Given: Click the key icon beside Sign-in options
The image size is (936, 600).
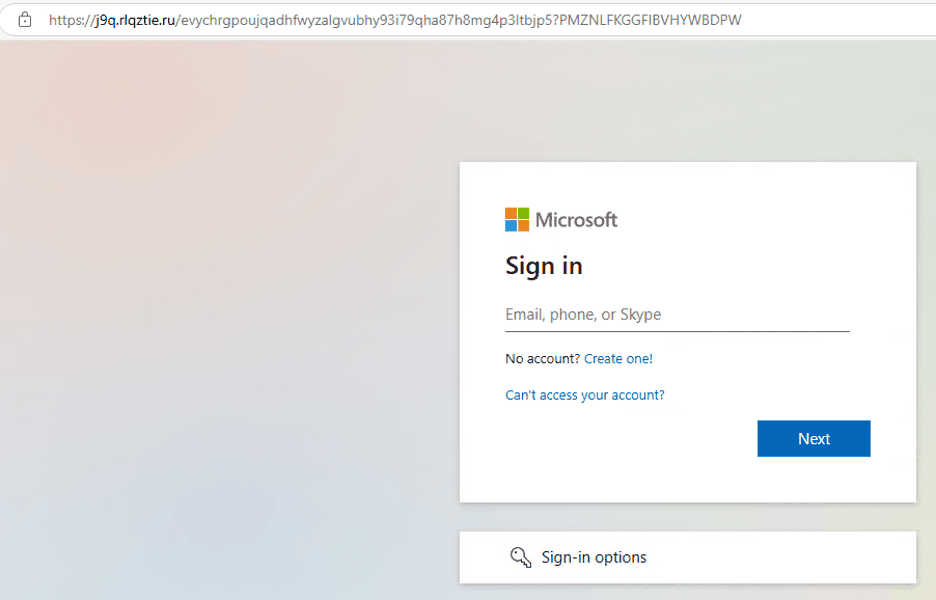Looking at the screenshot, I should pos(521,557).
